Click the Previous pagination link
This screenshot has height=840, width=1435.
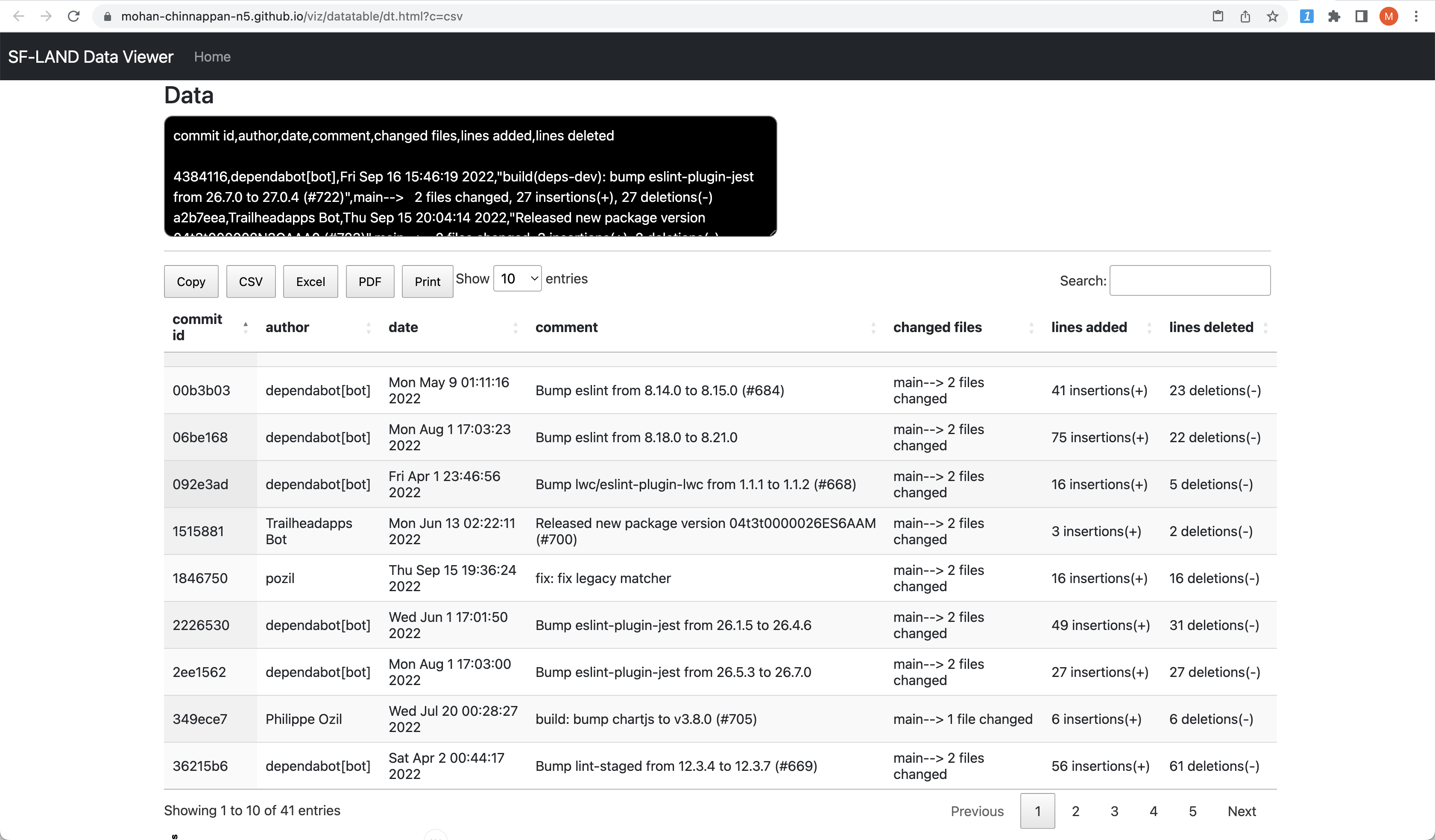pos(977,811)
